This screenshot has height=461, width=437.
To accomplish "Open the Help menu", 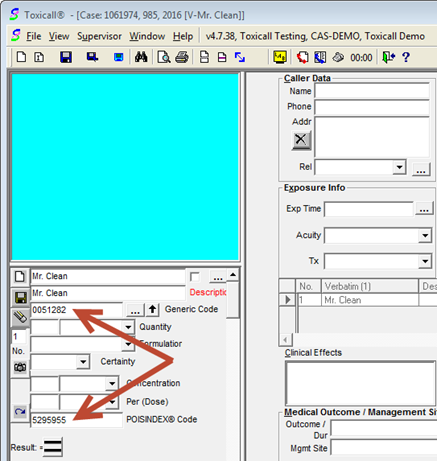I will click(183, 36).
